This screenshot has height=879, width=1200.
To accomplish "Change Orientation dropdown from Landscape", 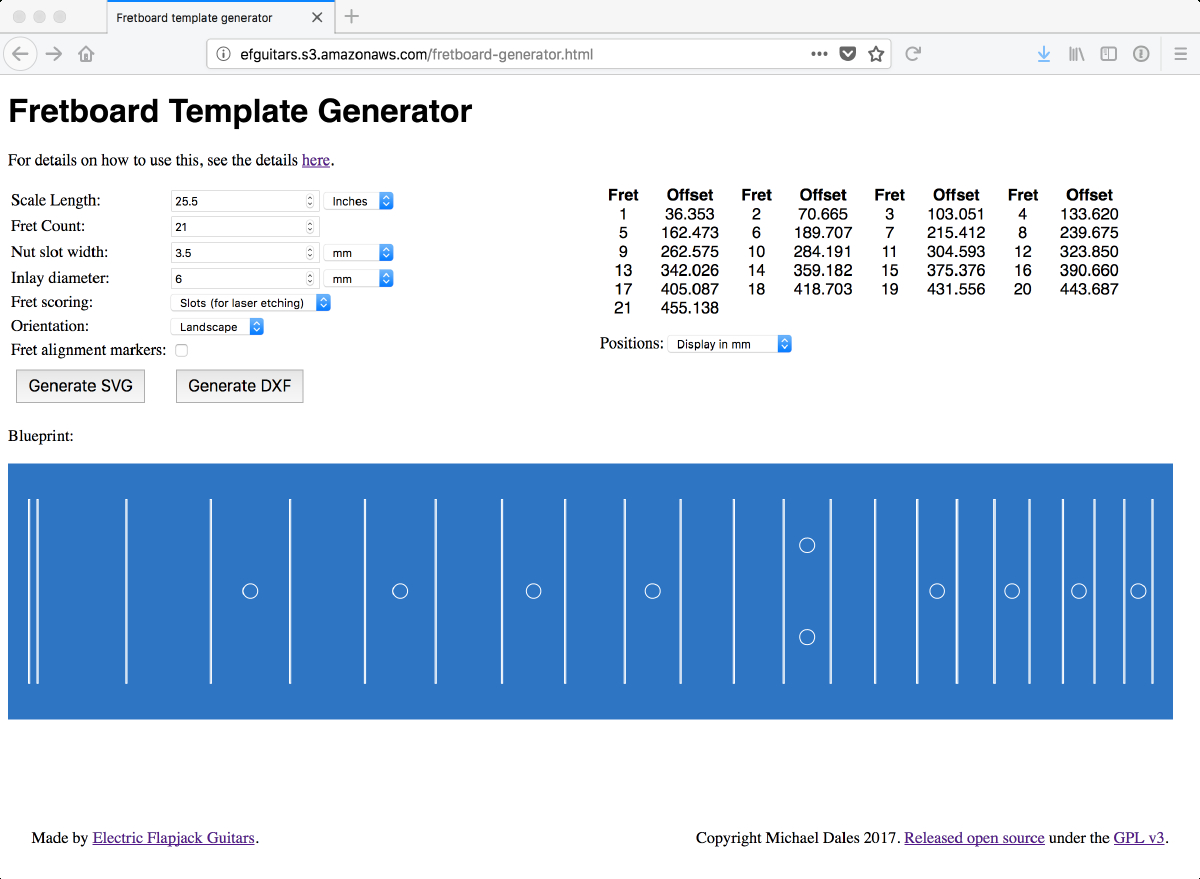I will (217, 327).
